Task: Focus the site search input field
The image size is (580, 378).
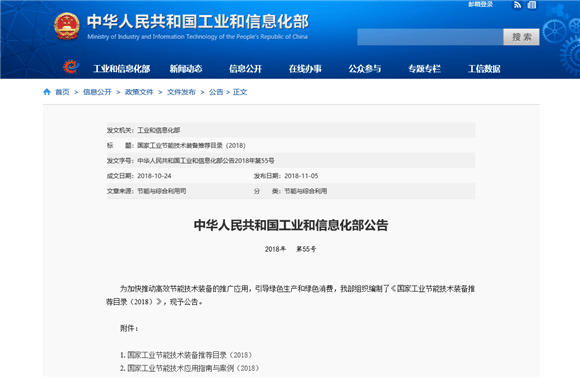Action: tap(430, 37)
